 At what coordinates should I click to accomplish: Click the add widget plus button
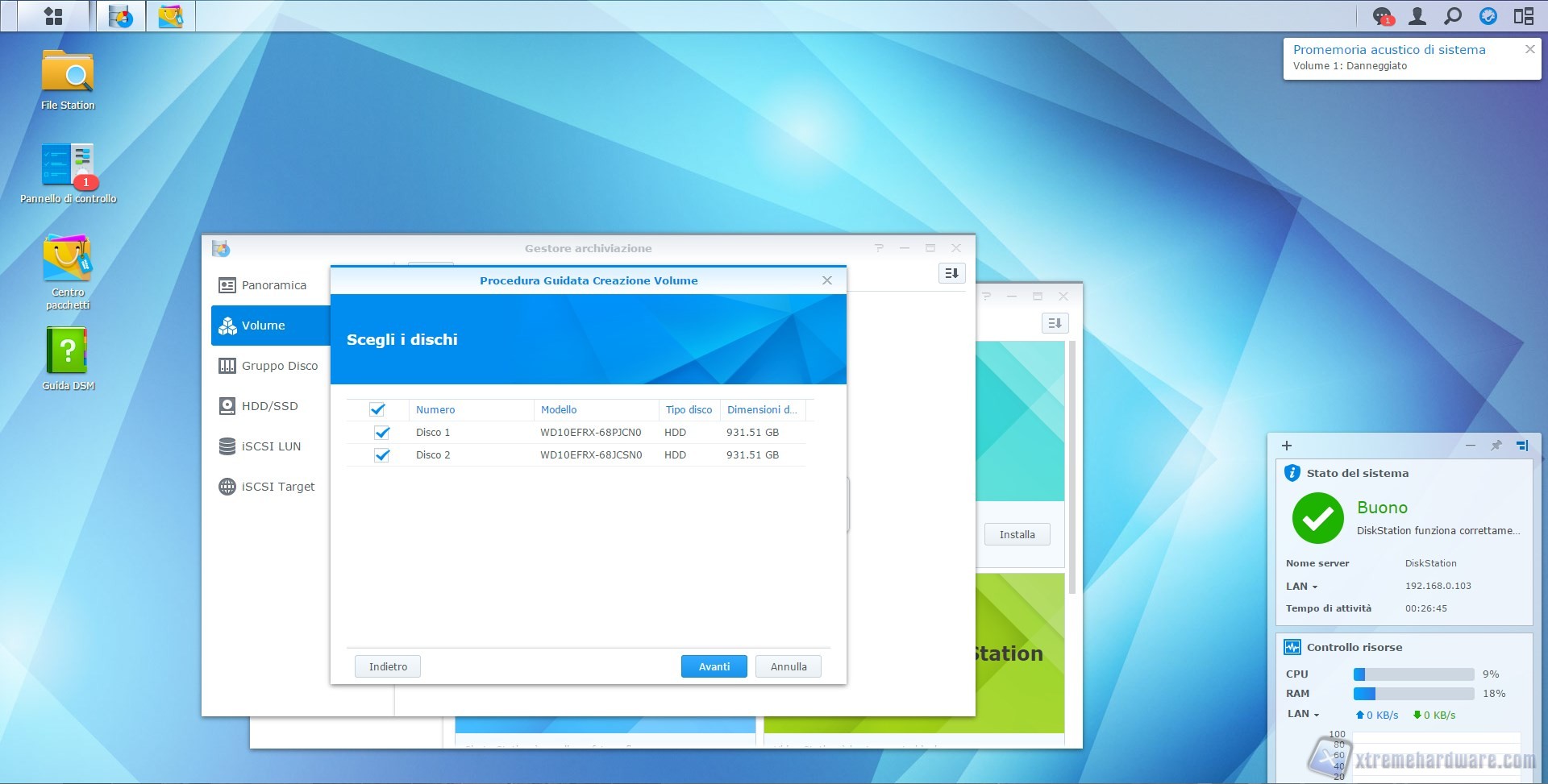tap(1287, 446)
